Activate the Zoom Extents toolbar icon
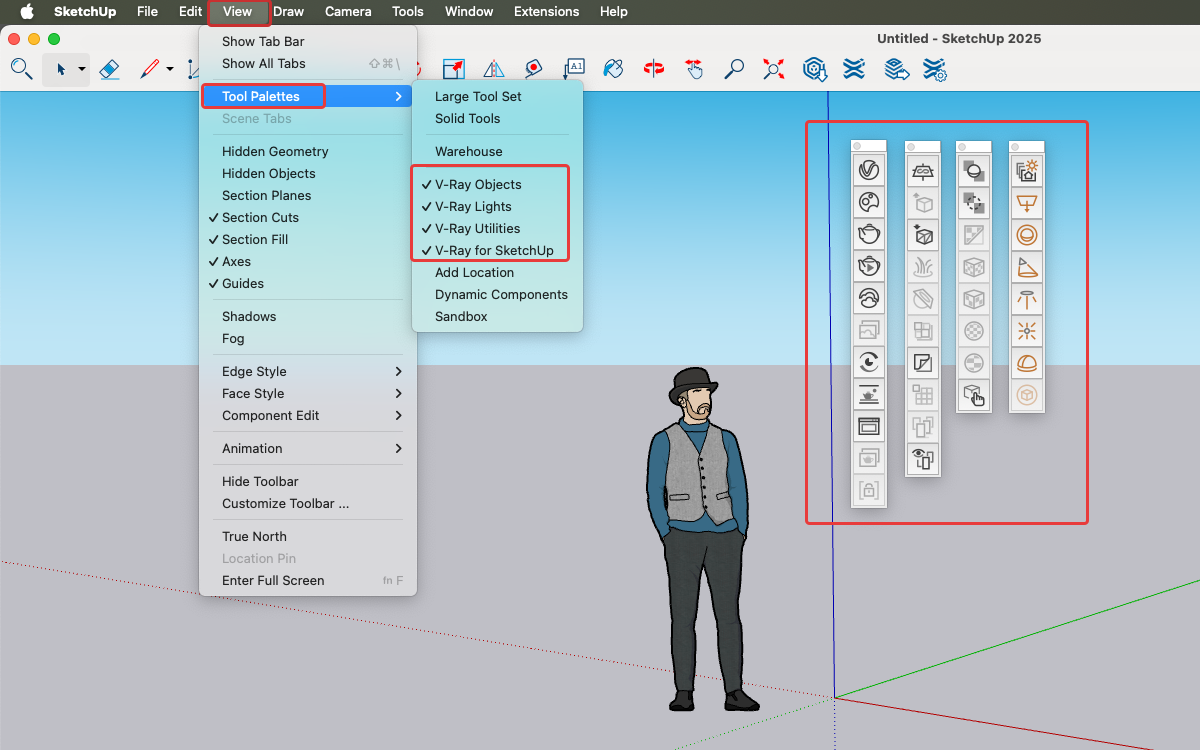The height and width of the screenshot is (750, 1200). 773,69
